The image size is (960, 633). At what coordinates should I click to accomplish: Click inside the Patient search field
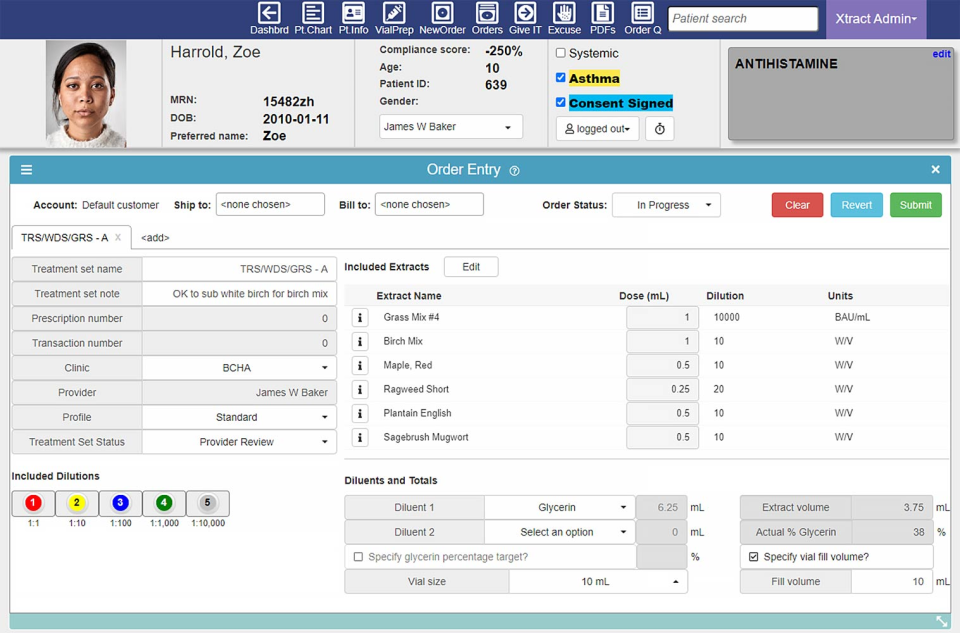pos(742,18)
